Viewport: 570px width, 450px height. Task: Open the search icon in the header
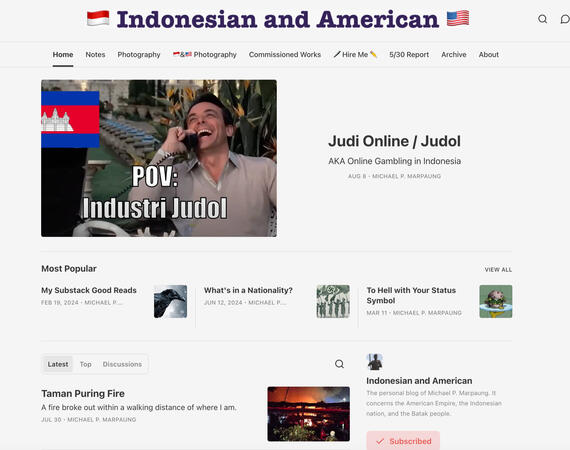(542, 19)
